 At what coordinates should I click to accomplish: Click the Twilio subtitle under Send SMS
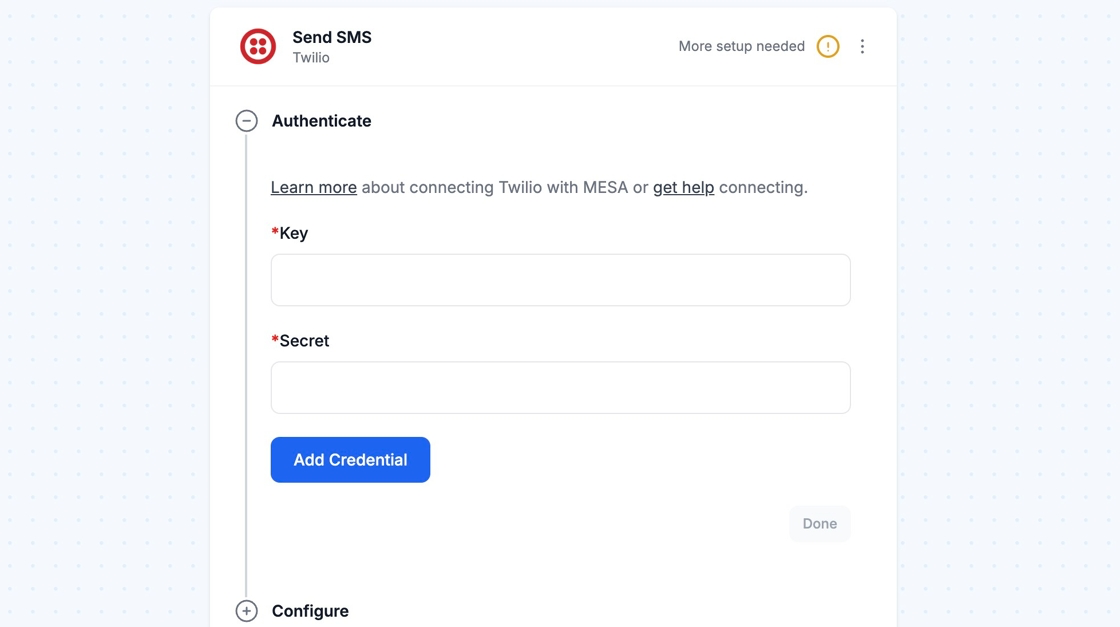(x=311, y=58)
